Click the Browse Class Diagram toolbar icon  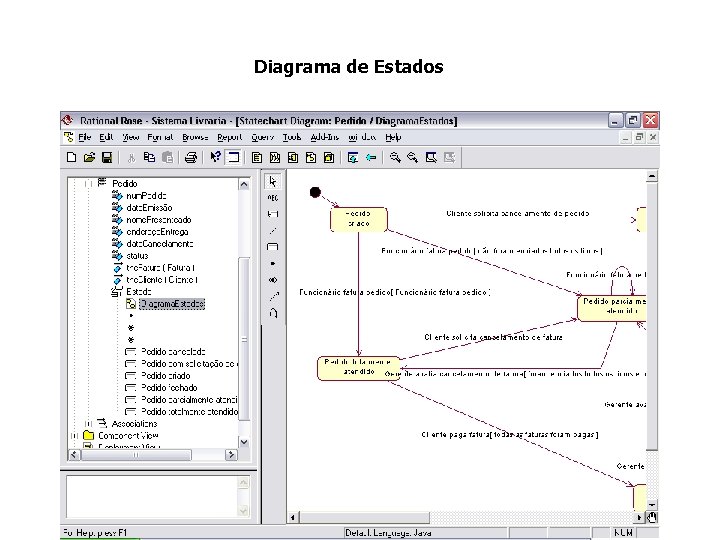(x=257, y=158)
